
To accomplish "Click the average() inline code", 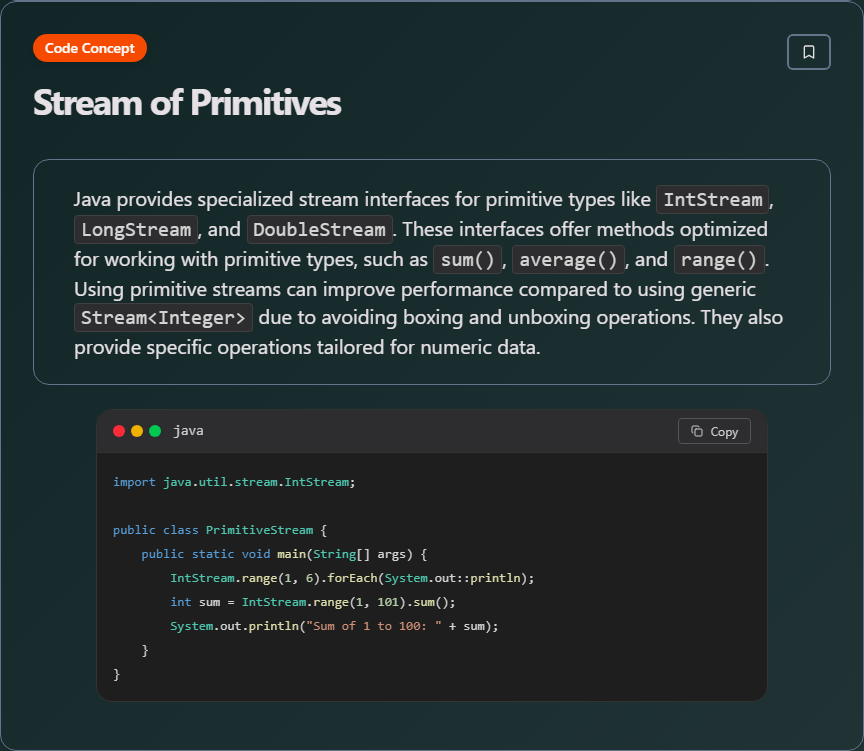I will [568, 260].
